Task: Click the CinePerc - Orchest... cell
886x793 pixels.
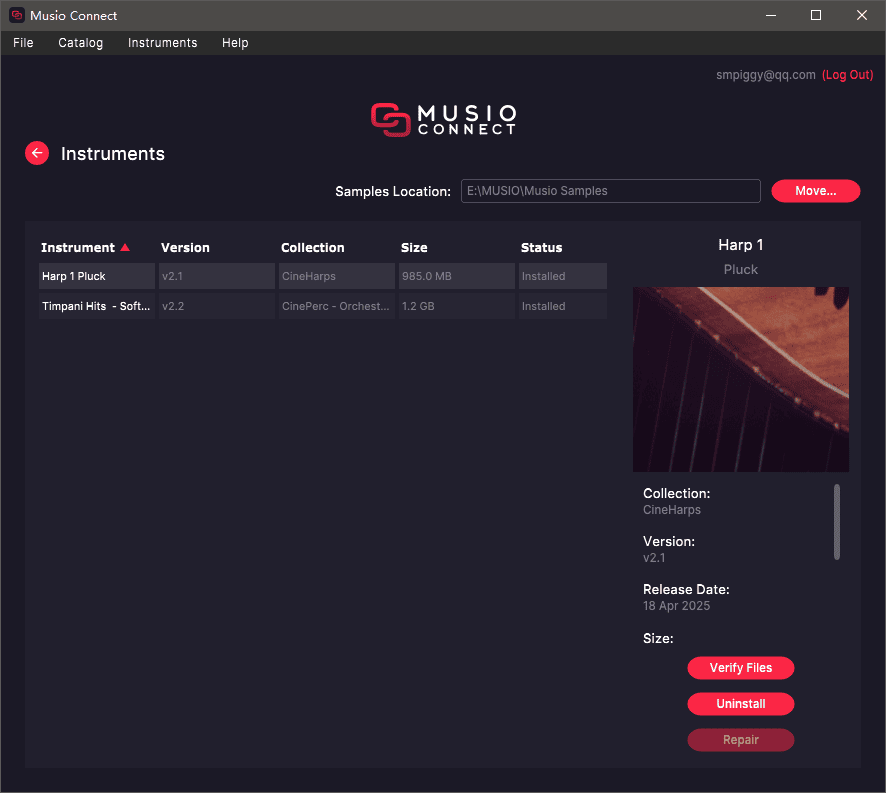Action: point(337,306)
